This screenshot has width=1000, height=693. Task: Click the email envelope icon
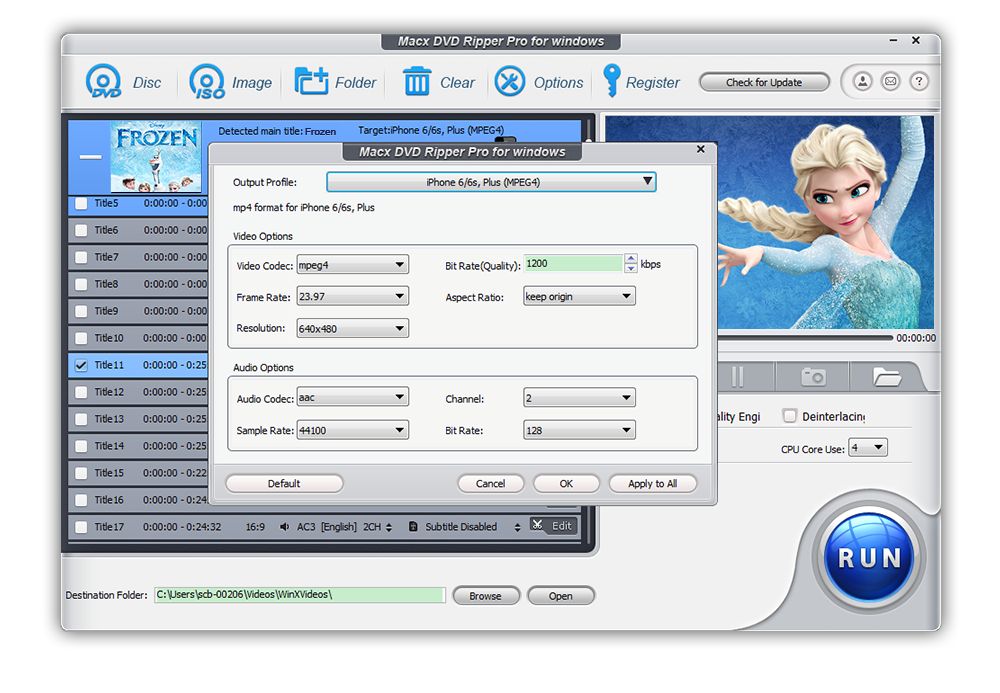890,82
